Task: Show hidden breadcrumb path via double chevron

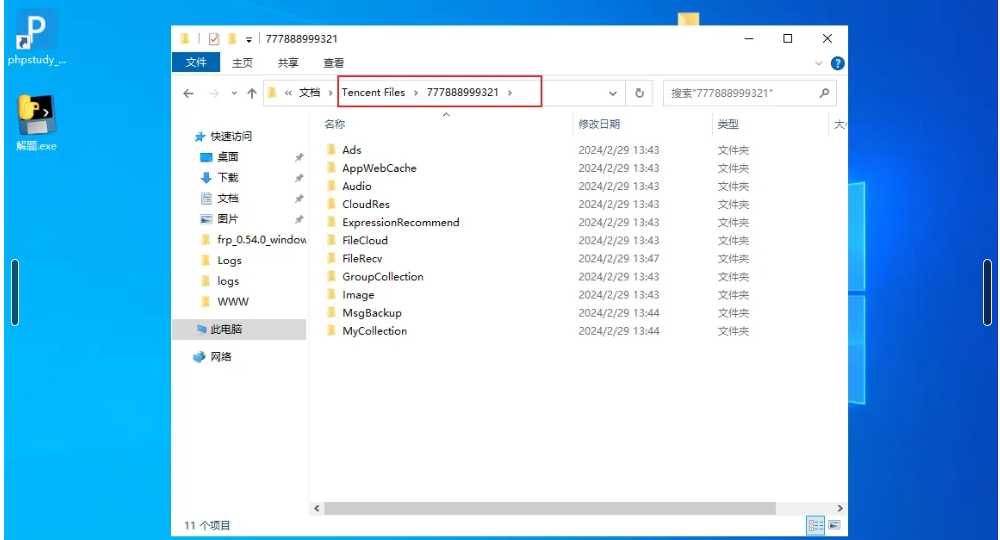Action: click(288, 93)
